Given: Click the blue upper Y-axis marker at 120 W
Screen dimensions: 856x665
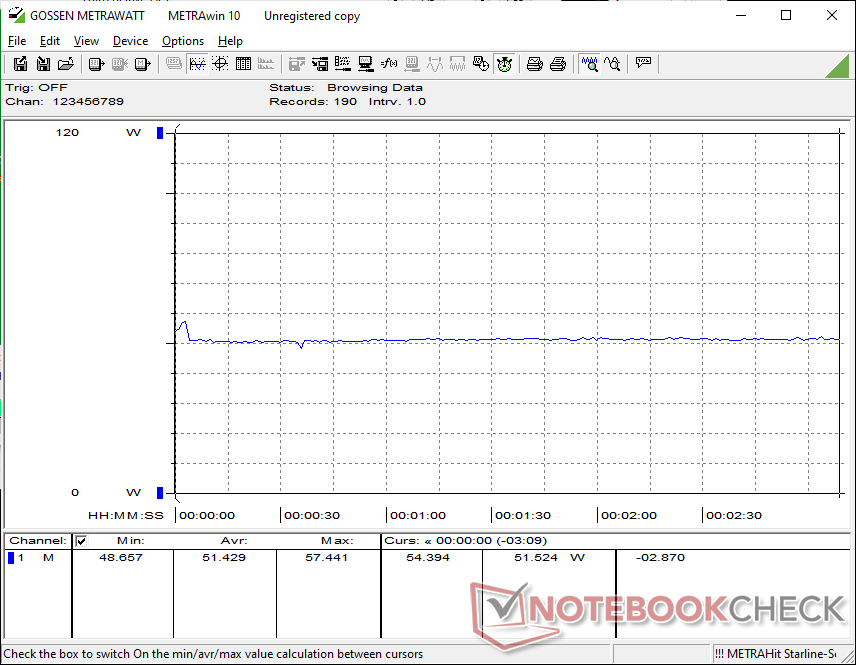Looking at the screenshot, I should point(159,133).
